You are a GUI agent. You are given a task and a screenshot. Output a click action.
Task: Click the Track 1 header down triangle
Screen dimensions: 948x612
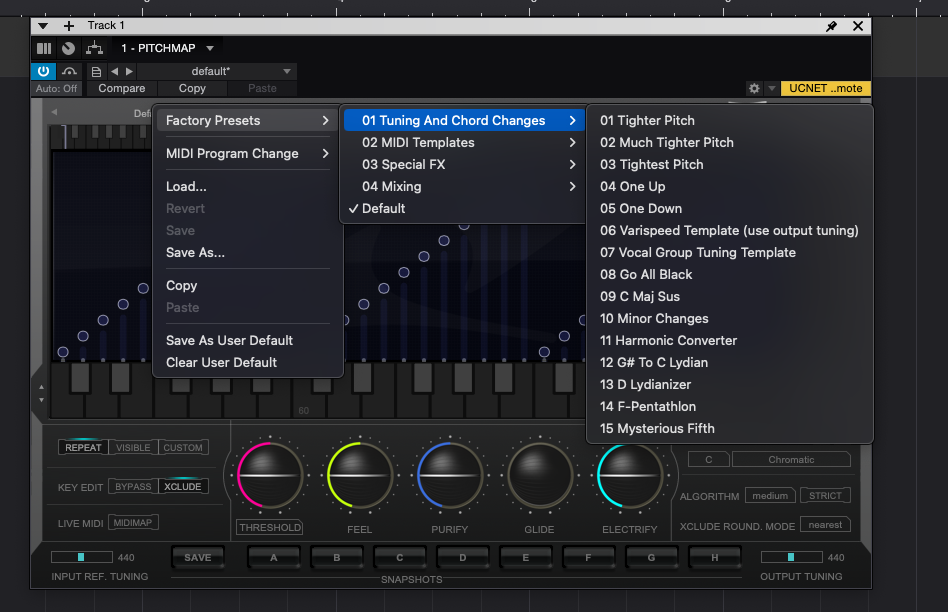click(x=42, y=25)
